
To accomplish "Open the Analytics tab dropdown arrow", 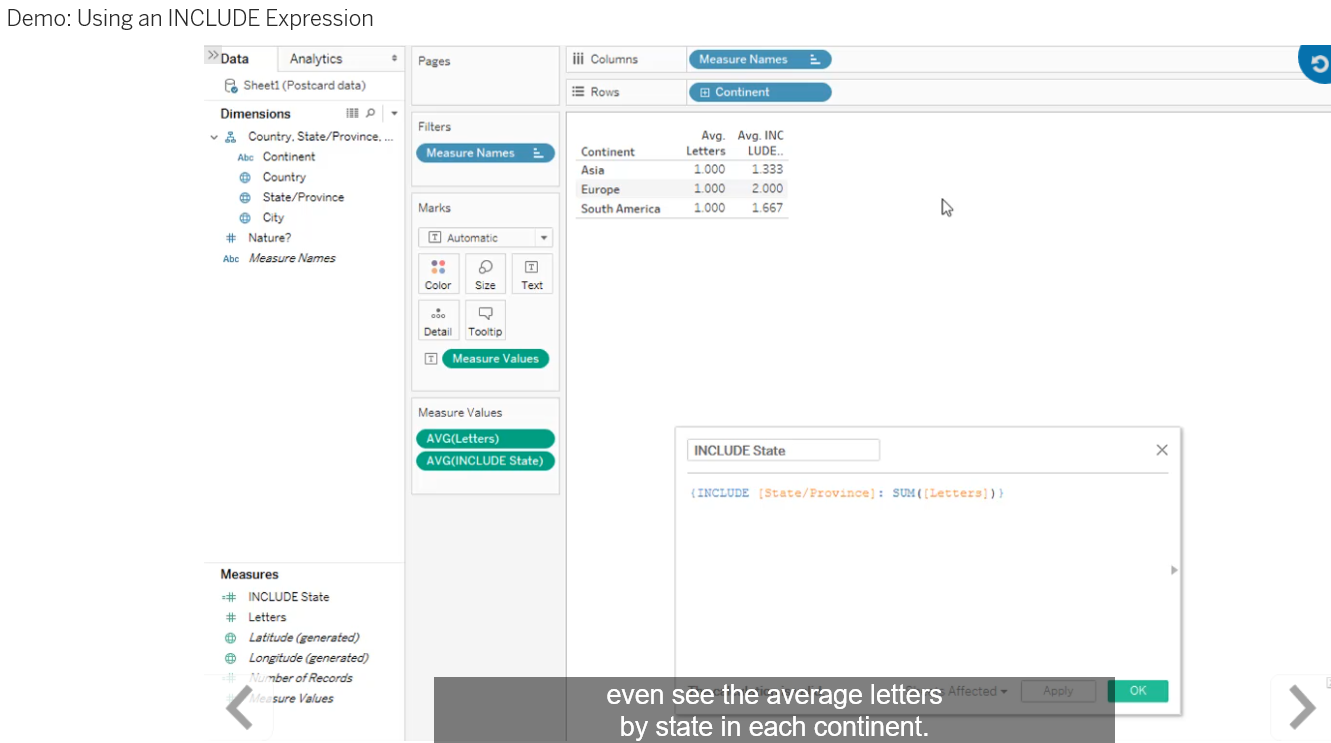I will click(x=394, y=59).
